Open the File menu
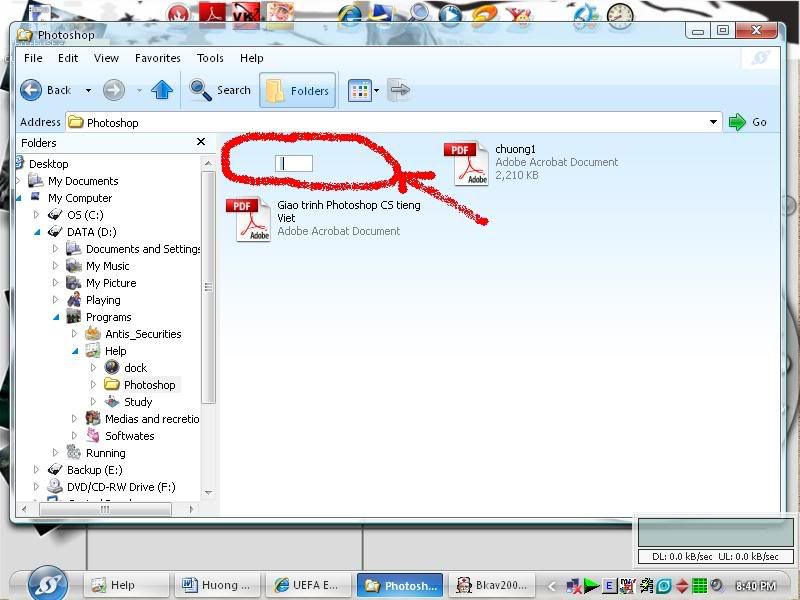Image resolution: width=800 pixels, height=600 pixels. 33,58
